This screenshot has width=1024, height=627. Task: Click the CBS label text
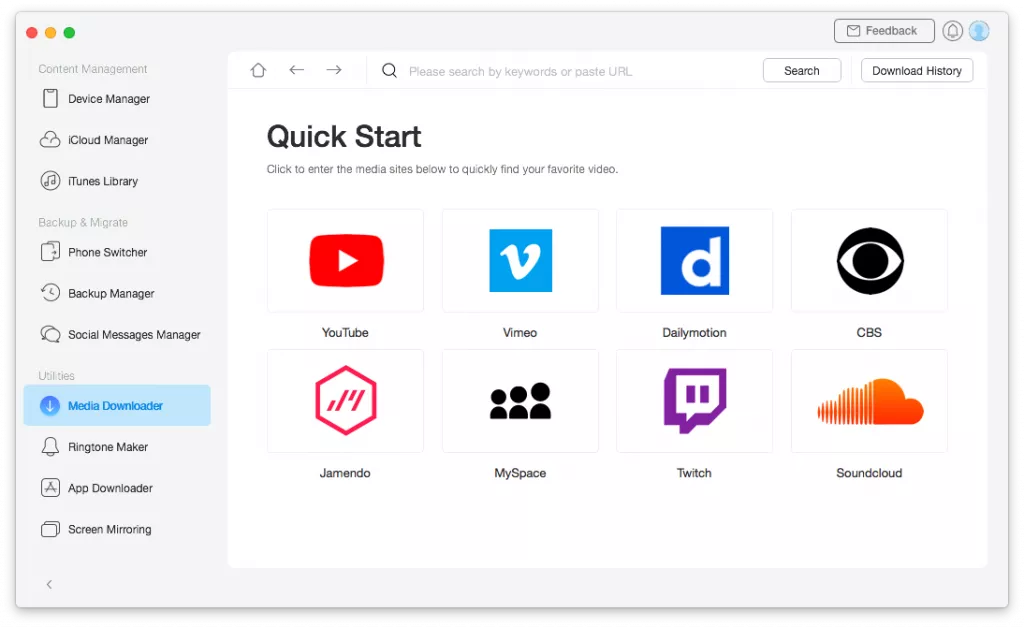tap(869, 332)
